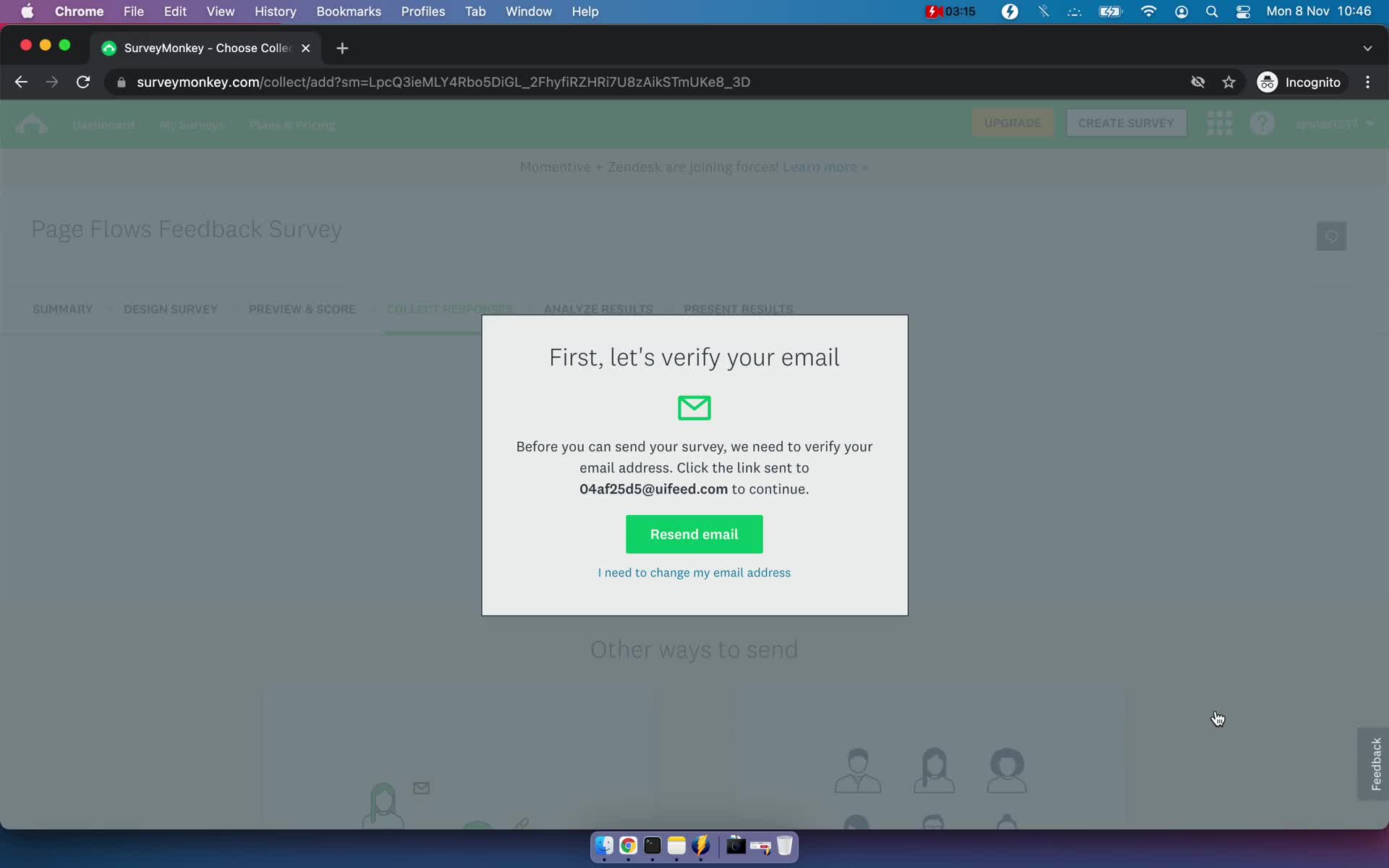Image resolution: width=1389 pixels, height=868 pixels.
Task: Select the COLLECT RESPONSES tab
Action: pos(450,308)
